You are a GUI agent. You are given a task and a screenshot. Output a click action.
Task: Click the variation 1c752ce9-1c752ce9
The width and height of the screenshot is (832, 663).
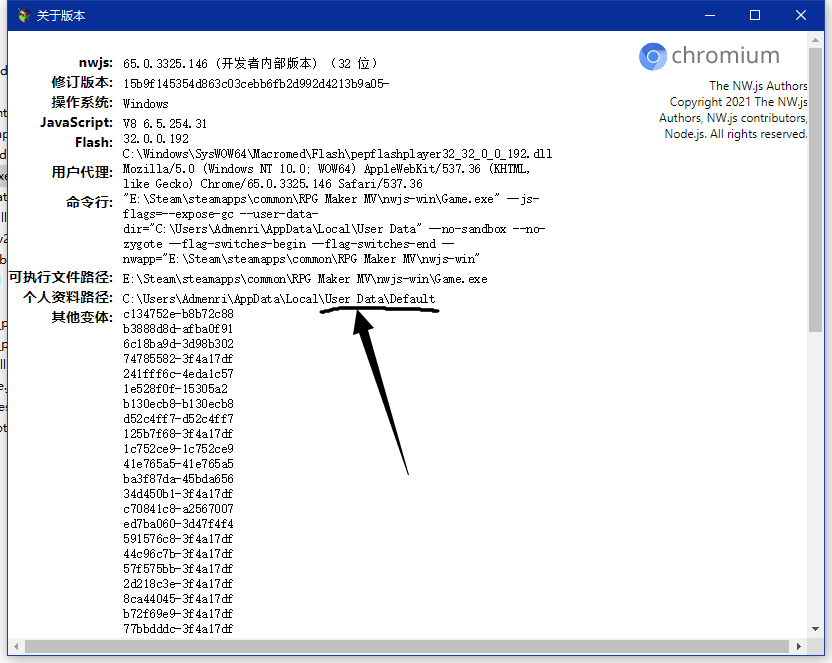coord(178,449)
